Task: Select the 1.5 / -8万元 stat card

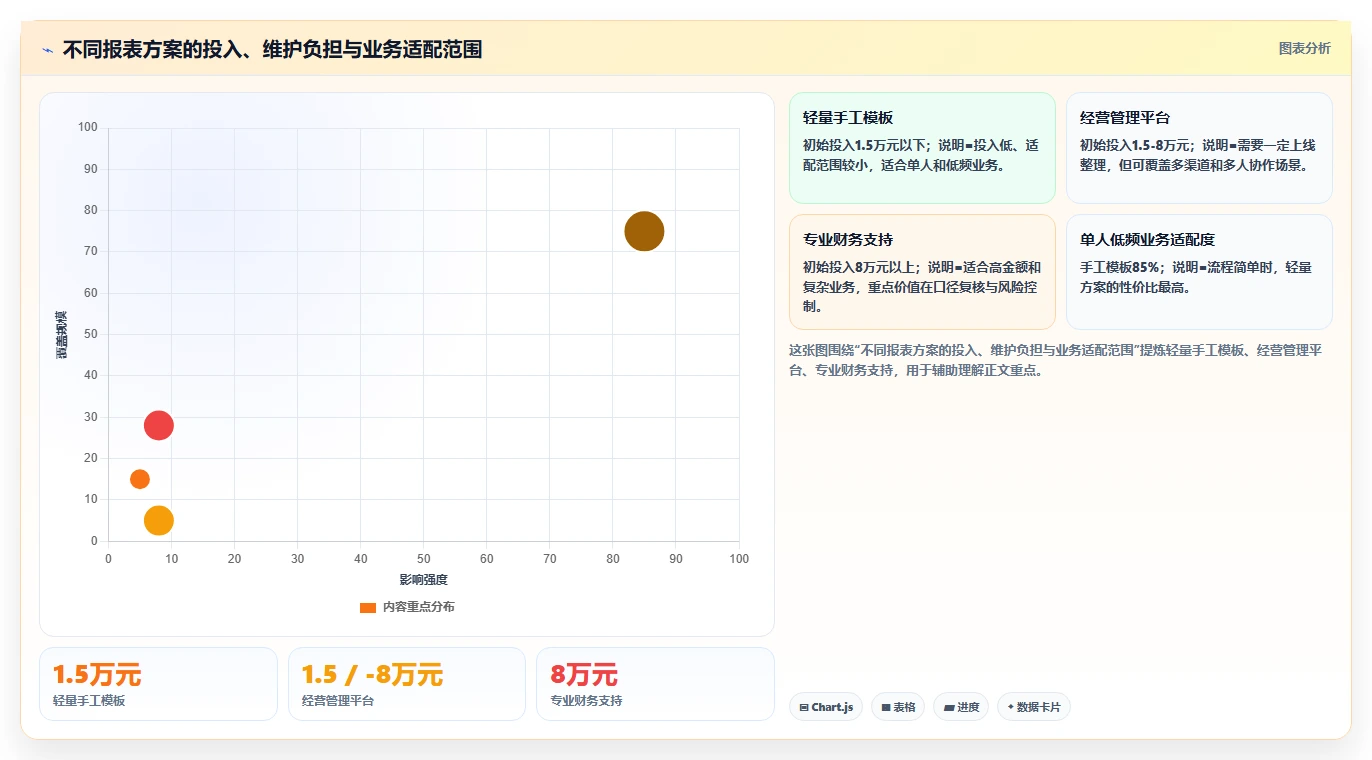Action: point(406,684)
